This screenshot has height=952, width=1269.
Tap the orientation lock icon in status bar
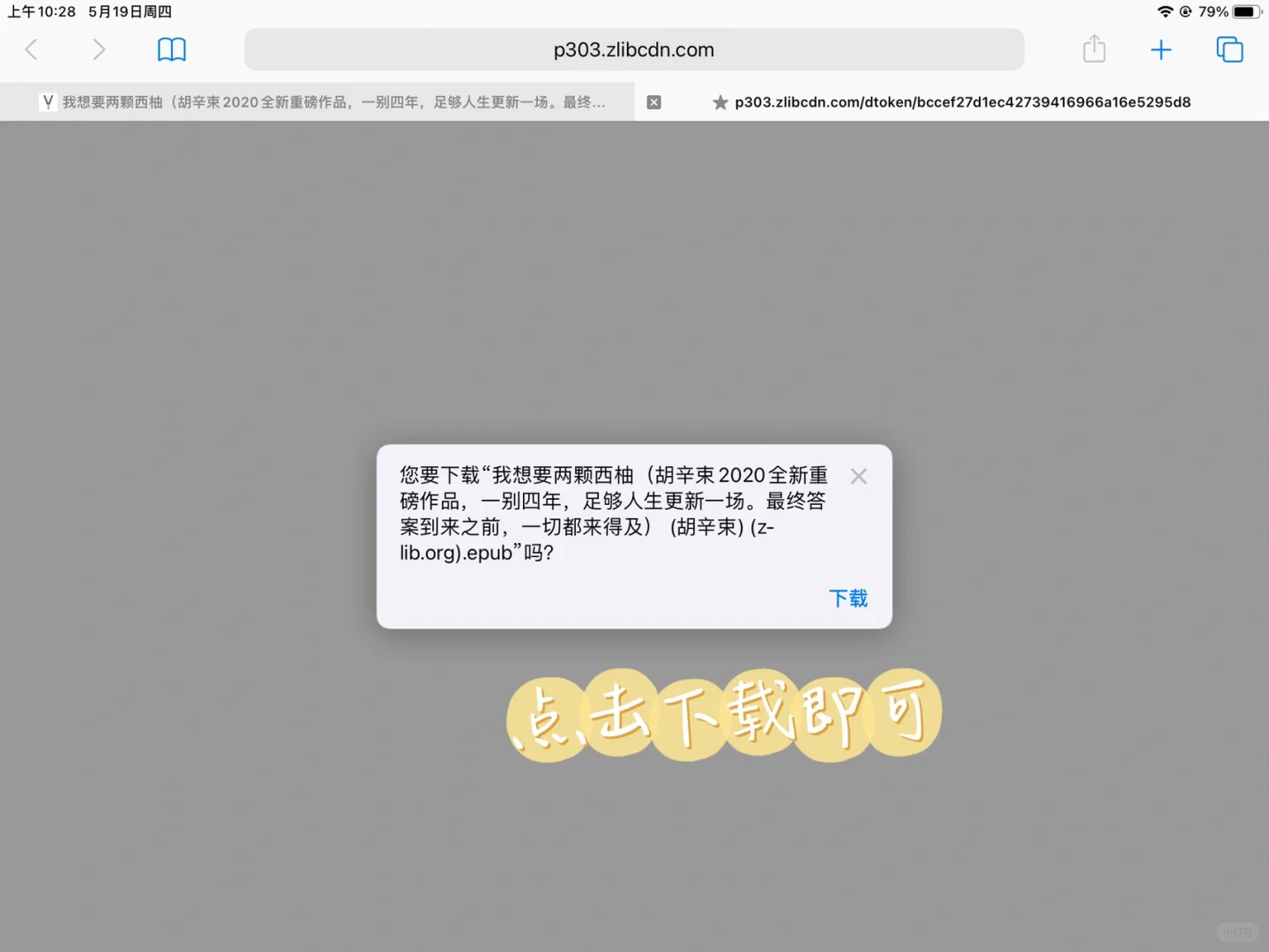pyautogui.click(x=1185, y=11)
